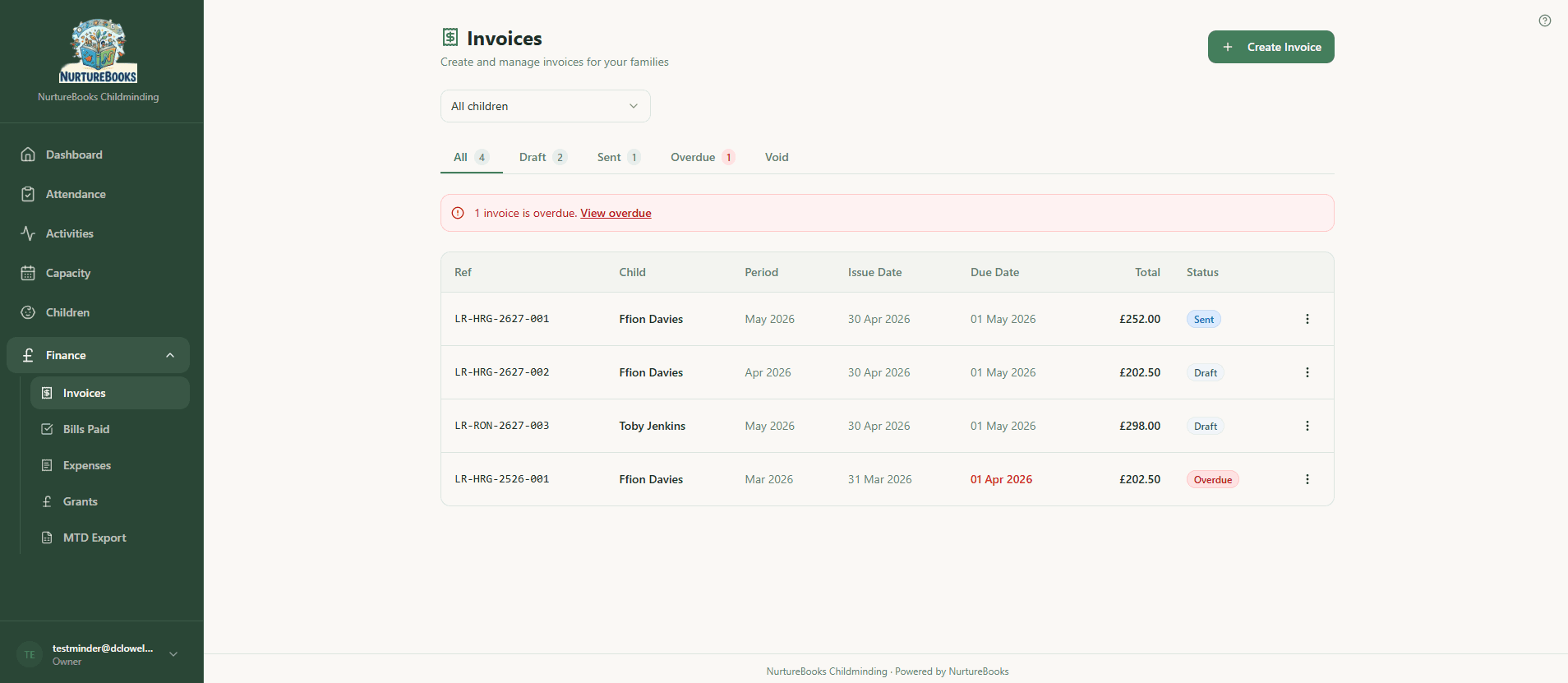The height and width of the screenshot is (683, 1568).
Task: Go to Attendance page
Action: [x=98, y=194]
